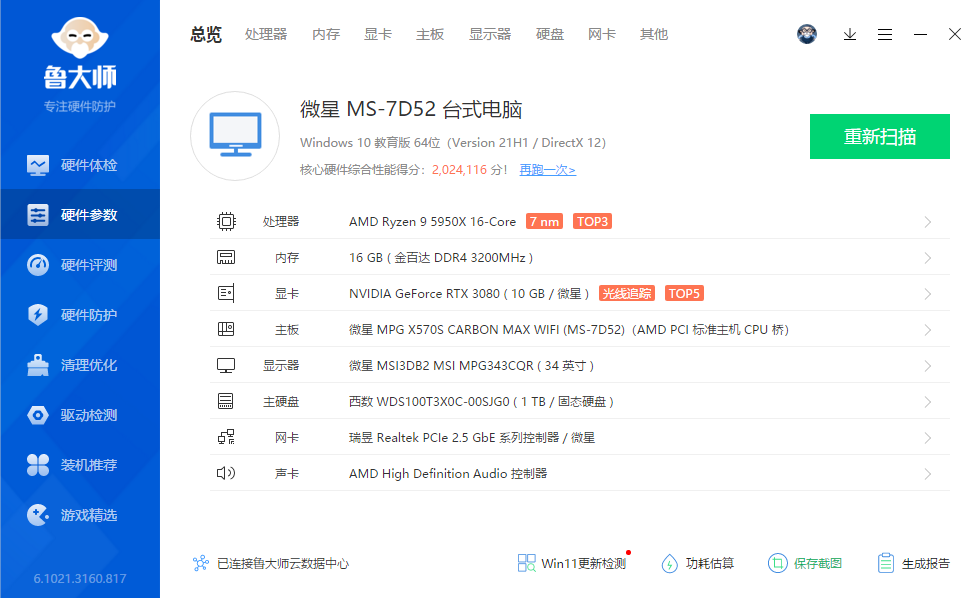Click 生成报告 to generate report

coord(913,564)
